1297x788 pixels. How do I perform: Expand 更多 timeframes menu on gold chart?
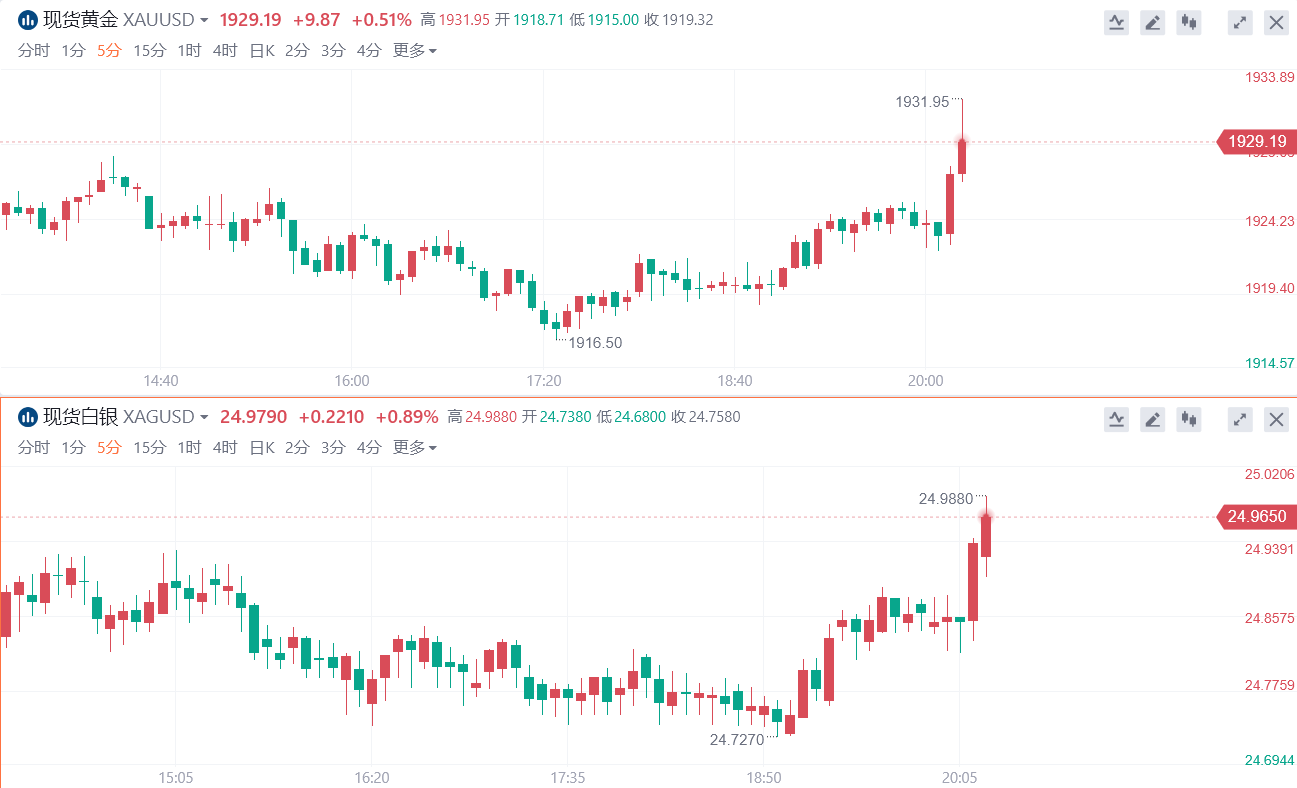point(415,51)
